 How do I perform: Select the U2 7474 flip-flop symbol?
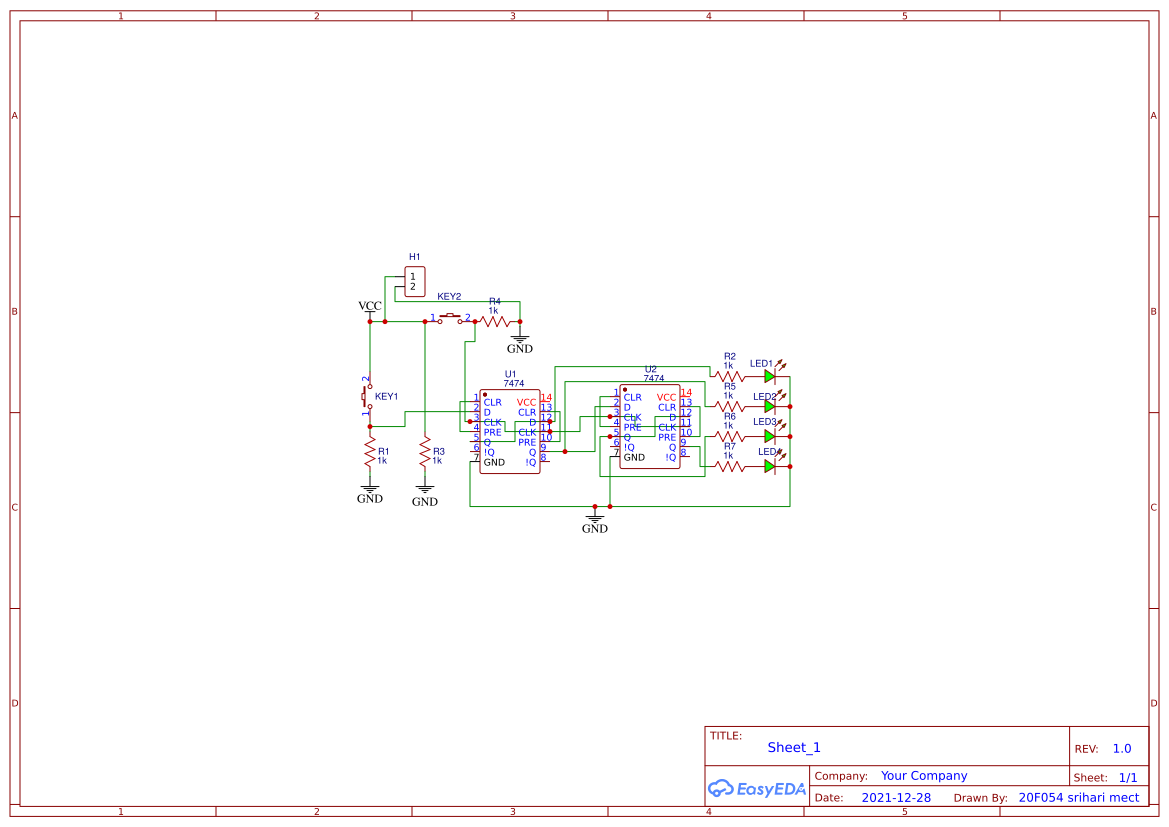[650, 425]
